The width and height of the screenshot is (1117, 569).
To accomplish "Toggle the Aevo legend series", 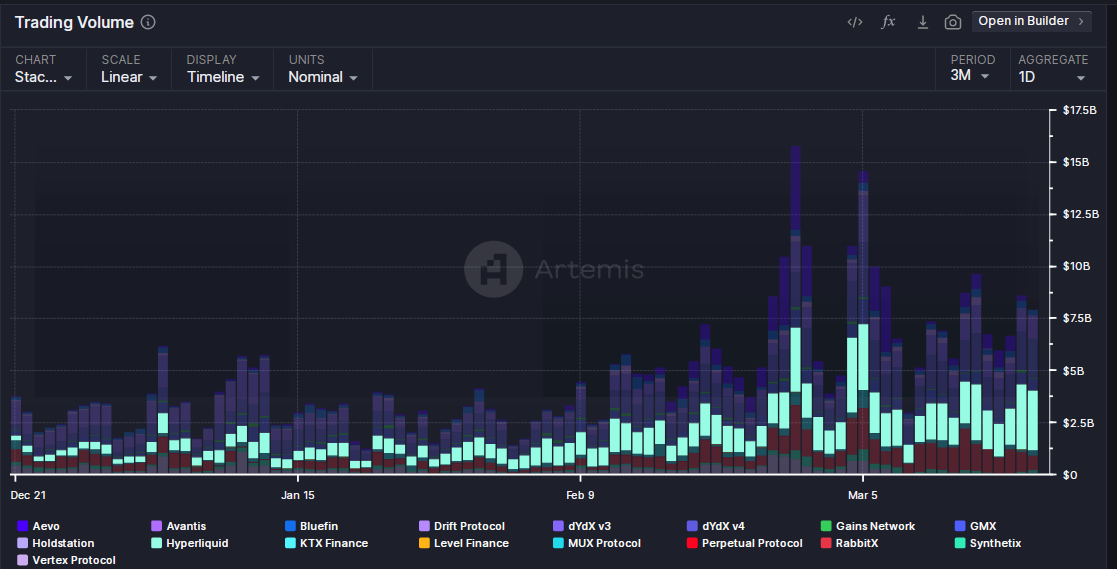I will click(x=38, y=526).
